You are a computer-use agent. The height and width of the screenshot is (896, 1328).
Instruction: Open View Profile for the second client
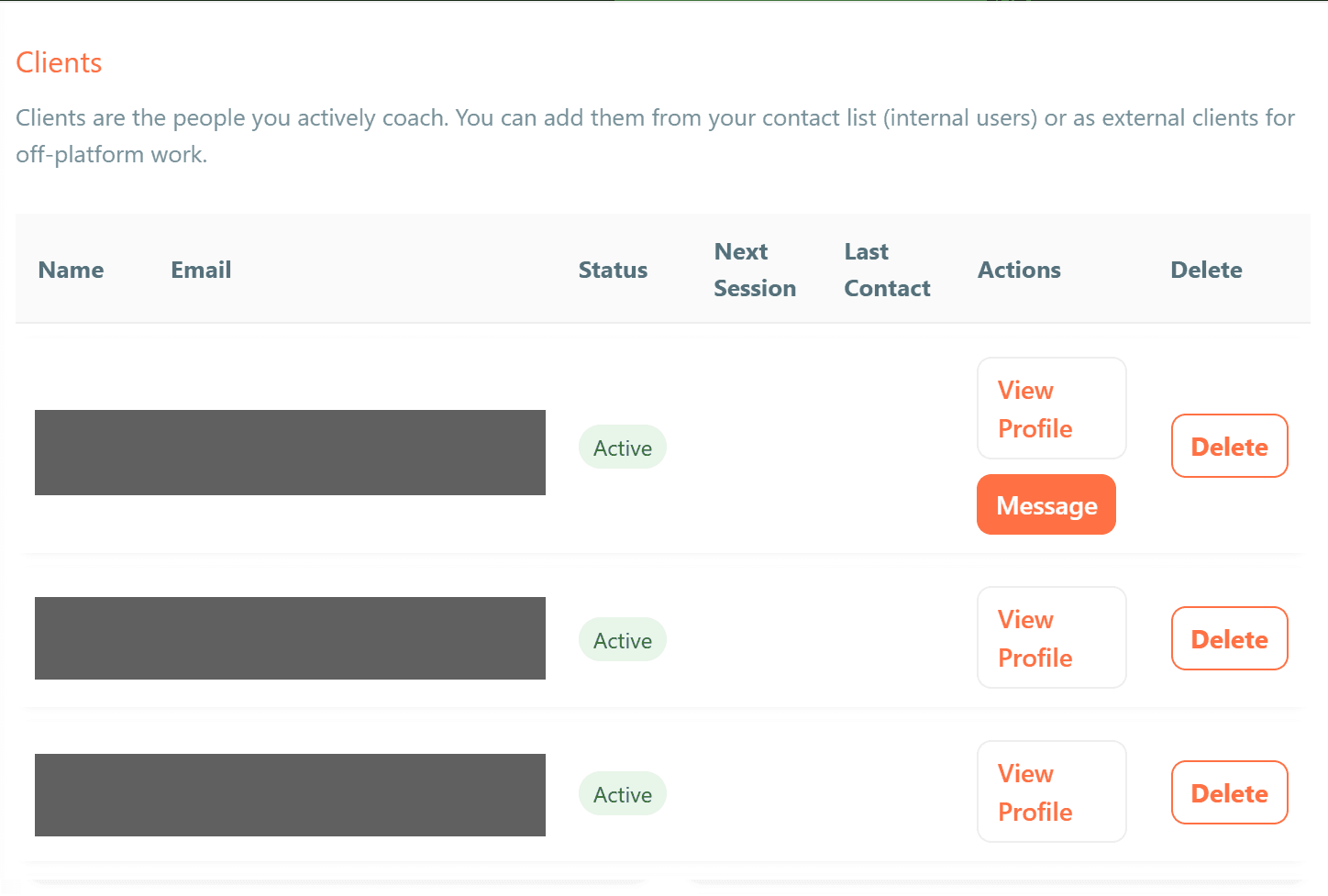(1051, 637)
